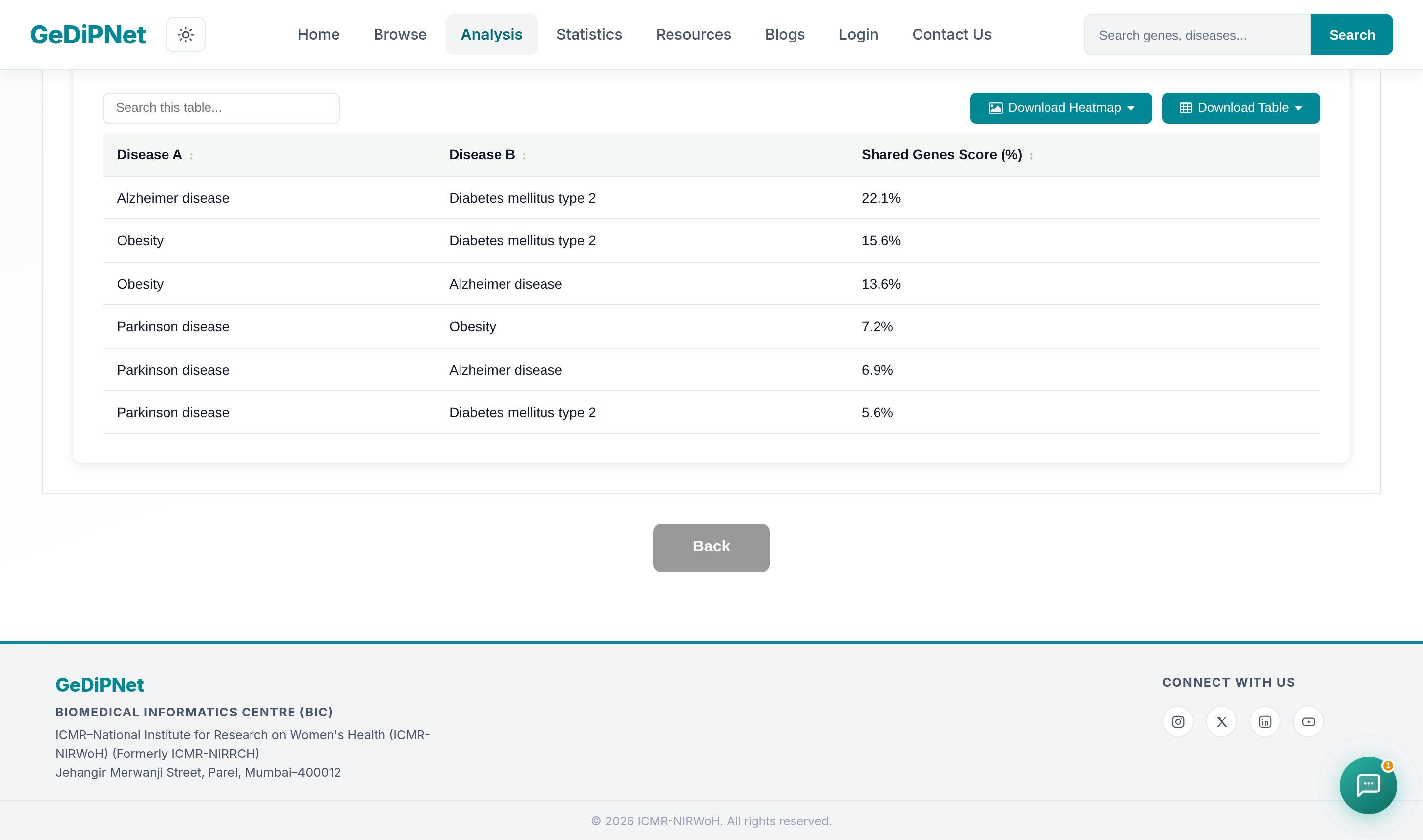
Task: Open the Resources menu item
Action: click(693, 35)
